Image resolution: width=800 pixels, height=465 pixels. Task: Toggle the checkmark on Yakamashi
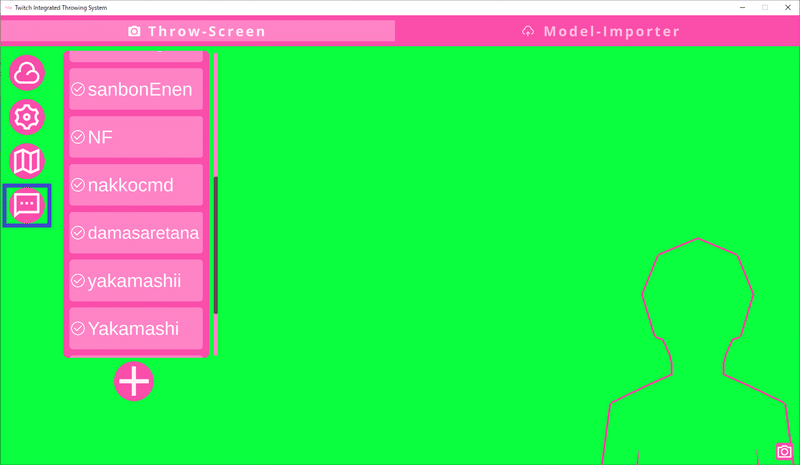coord(78,328)
